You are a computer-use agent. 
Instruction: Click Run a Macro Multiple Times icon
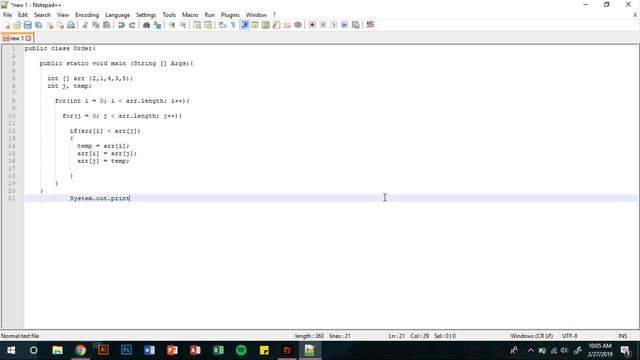click(x=344, y=25)
